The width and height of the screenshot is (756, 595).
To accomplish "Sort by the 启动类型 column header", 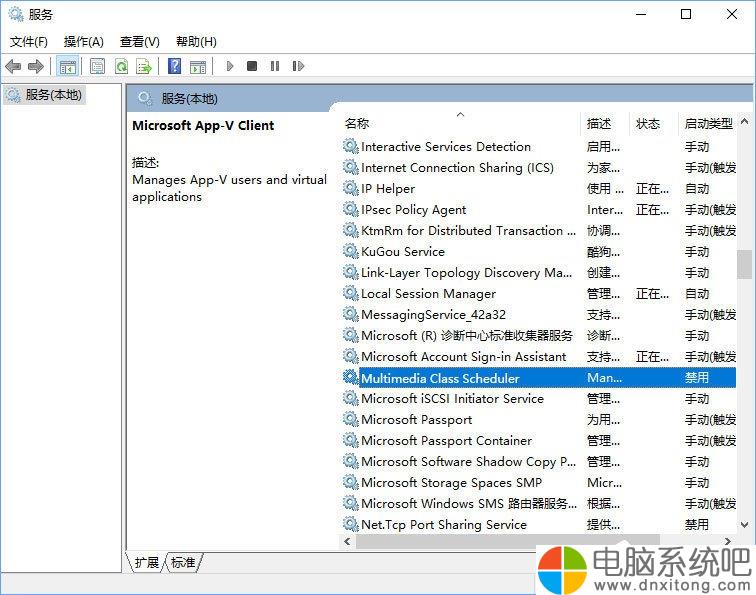I will point(708,123).
